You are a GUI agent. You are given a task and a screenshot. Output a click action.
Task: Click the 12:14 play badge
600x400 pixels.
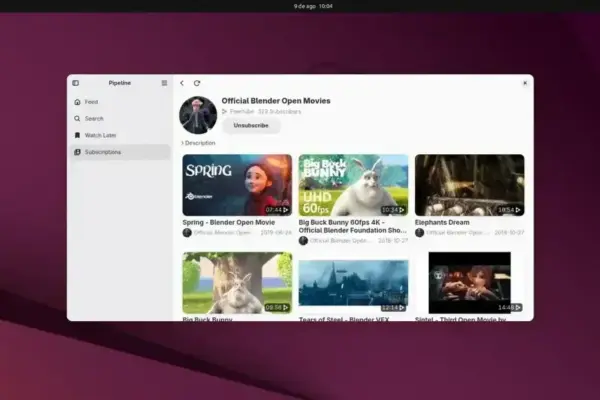[x=393, y=307]
